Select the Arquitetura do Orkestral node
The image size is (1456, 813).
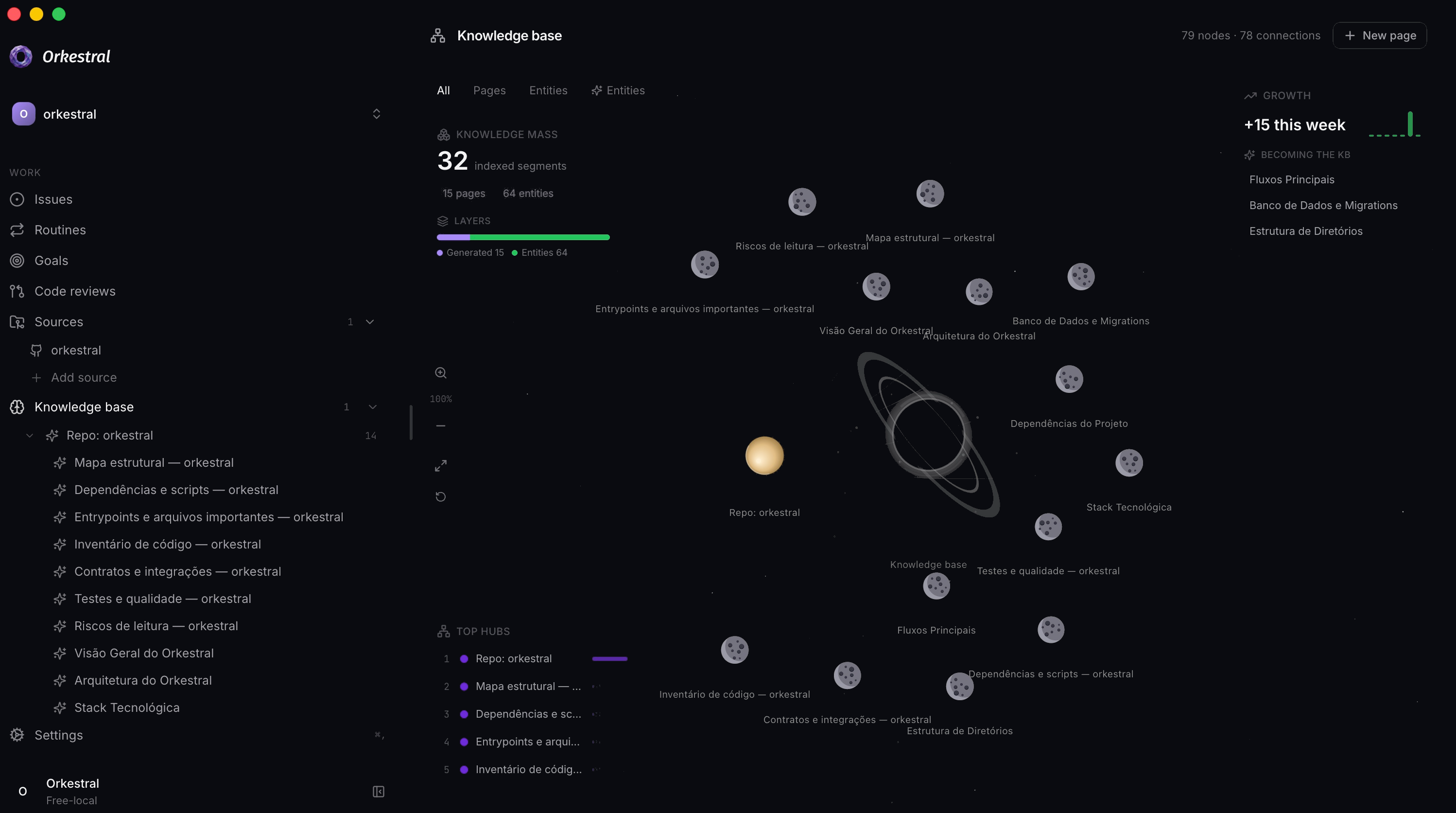point(979,292)
